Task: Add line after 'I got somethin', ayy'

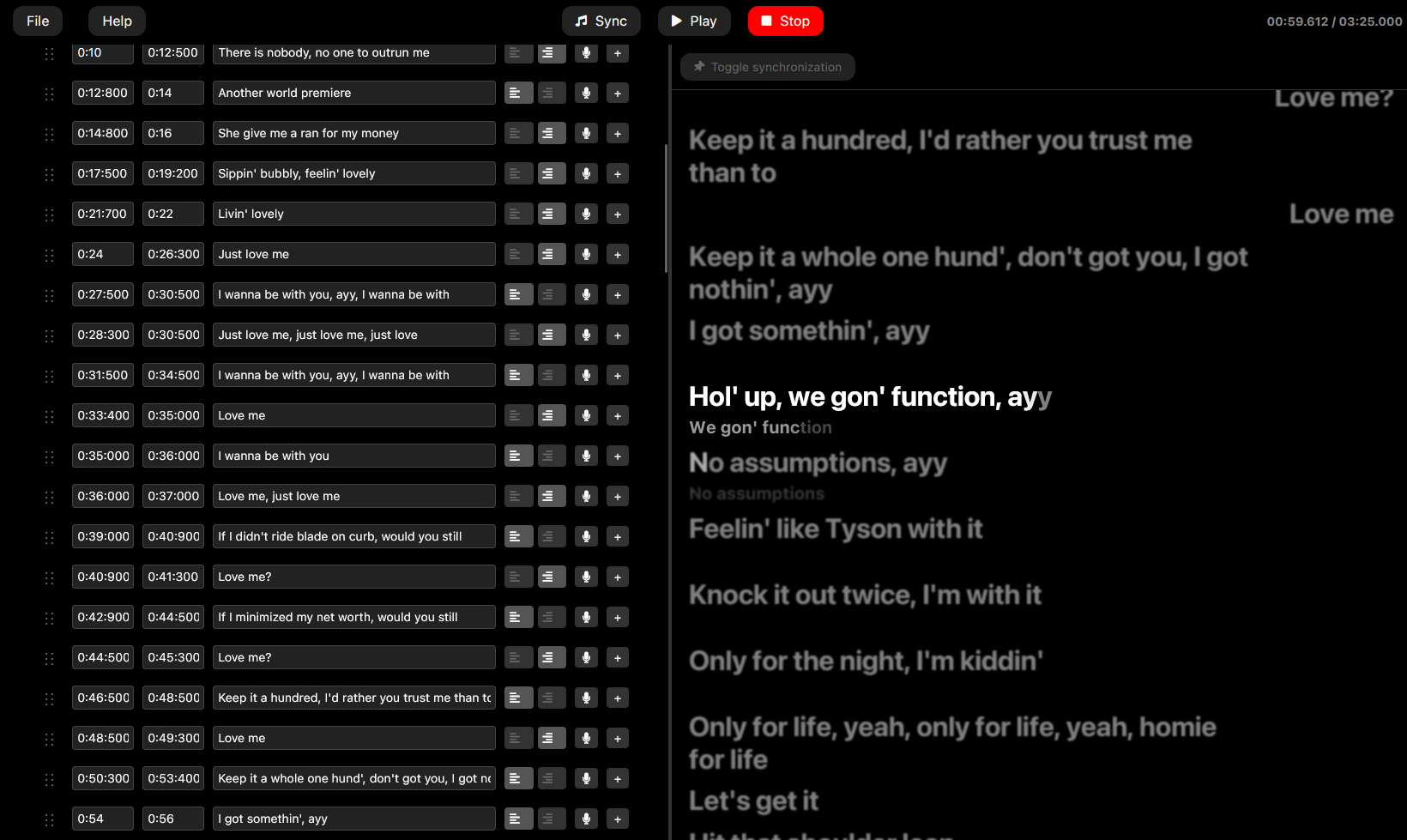Action: [x=618, y=819]
